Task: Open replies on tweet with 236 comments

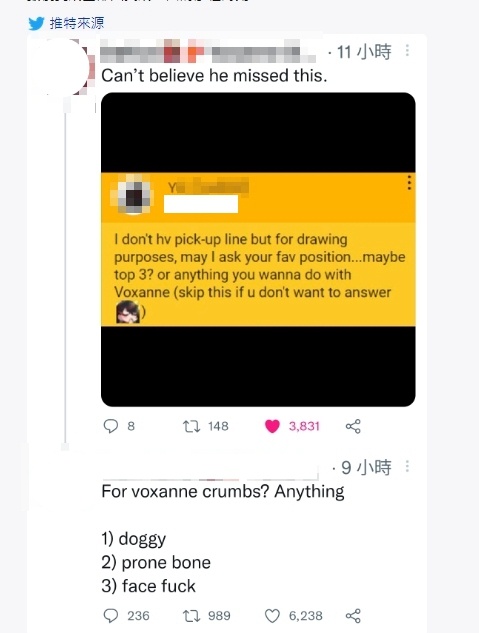Action: click(x=111, y=616)
